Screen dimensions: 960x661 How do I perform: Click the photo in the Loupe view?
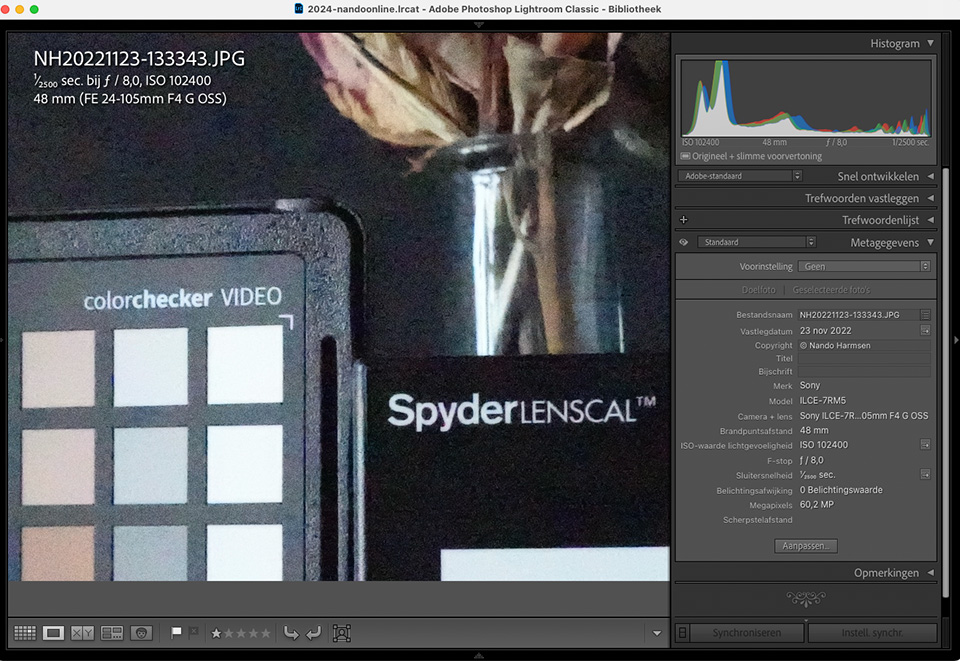click(339, 306)
